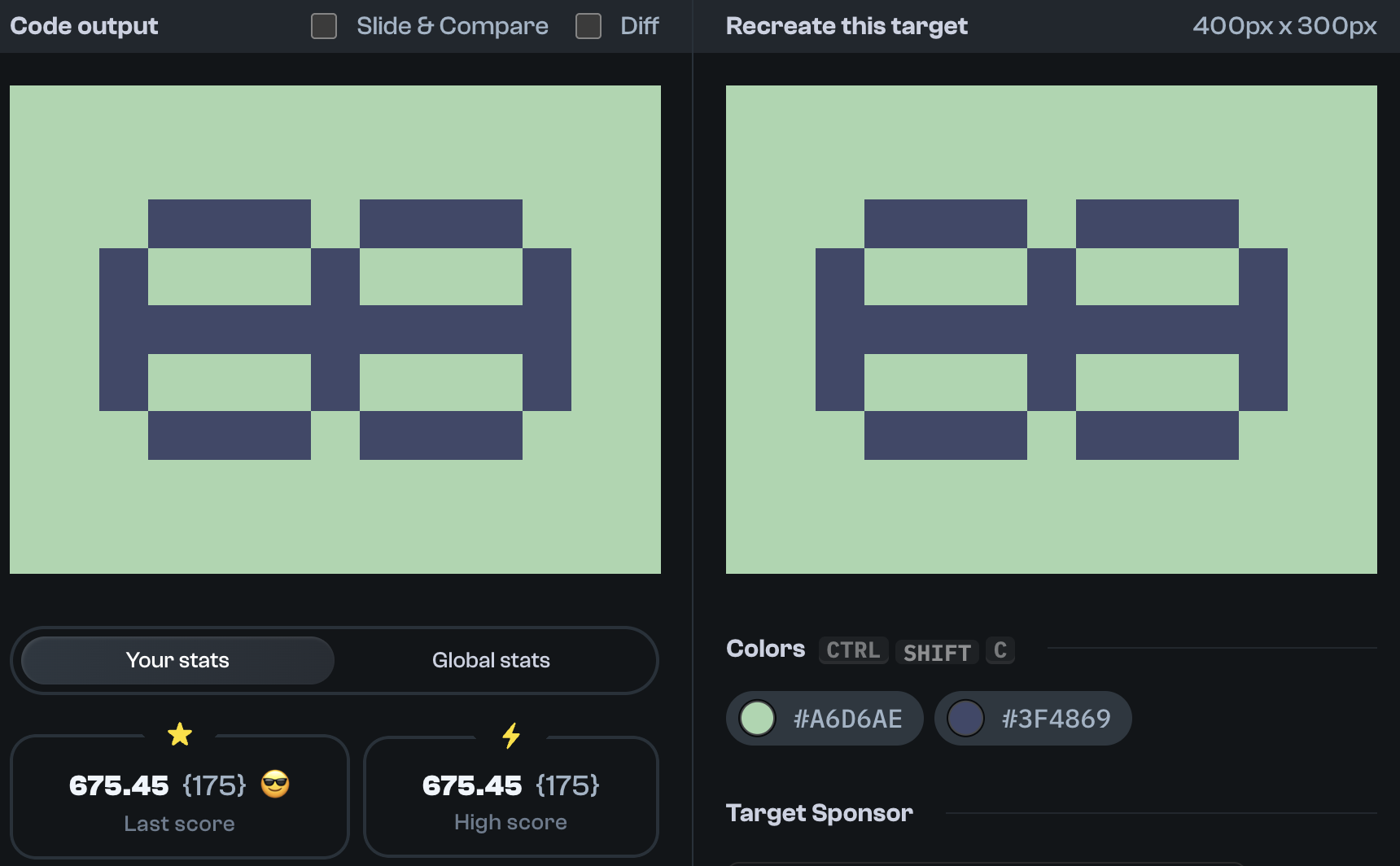Viewport: 1400px width, 866px height.
Task: Click the dark blue circle swatch in Colors
Action: pyautogui.click(x=966, y=719)
